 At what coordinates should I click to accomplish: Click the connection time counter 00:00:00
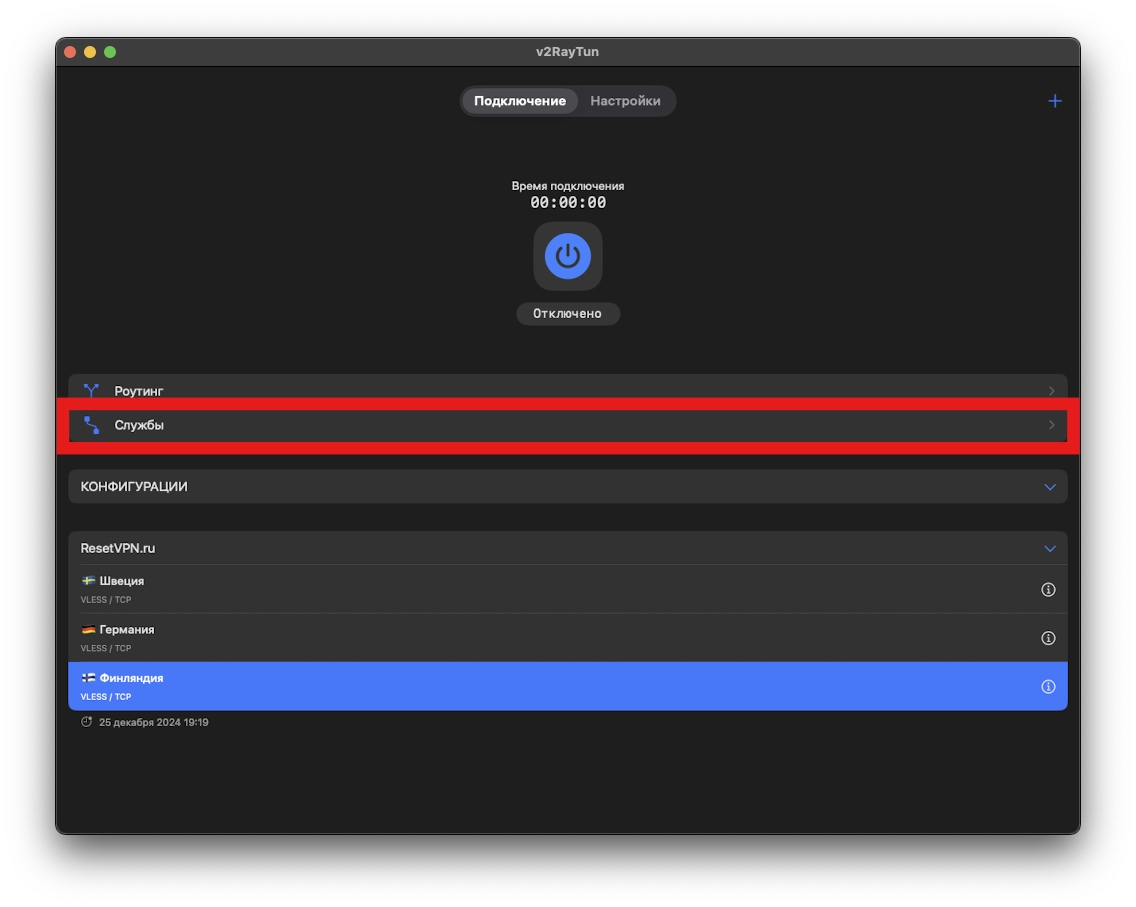coord(567,203)
